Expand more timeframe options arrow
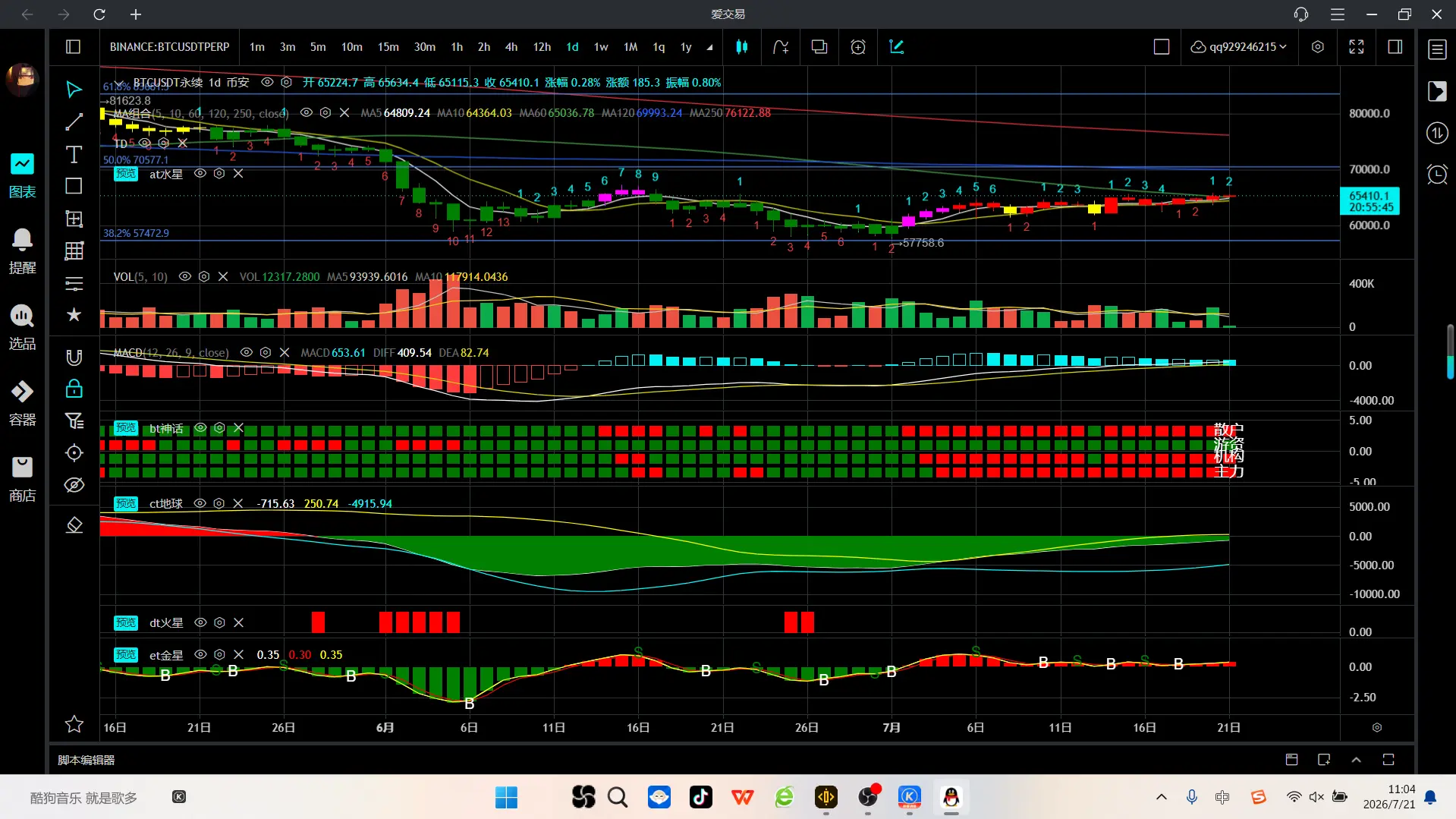The width and height of the screenshot is (1456, 819). [709, 47]
